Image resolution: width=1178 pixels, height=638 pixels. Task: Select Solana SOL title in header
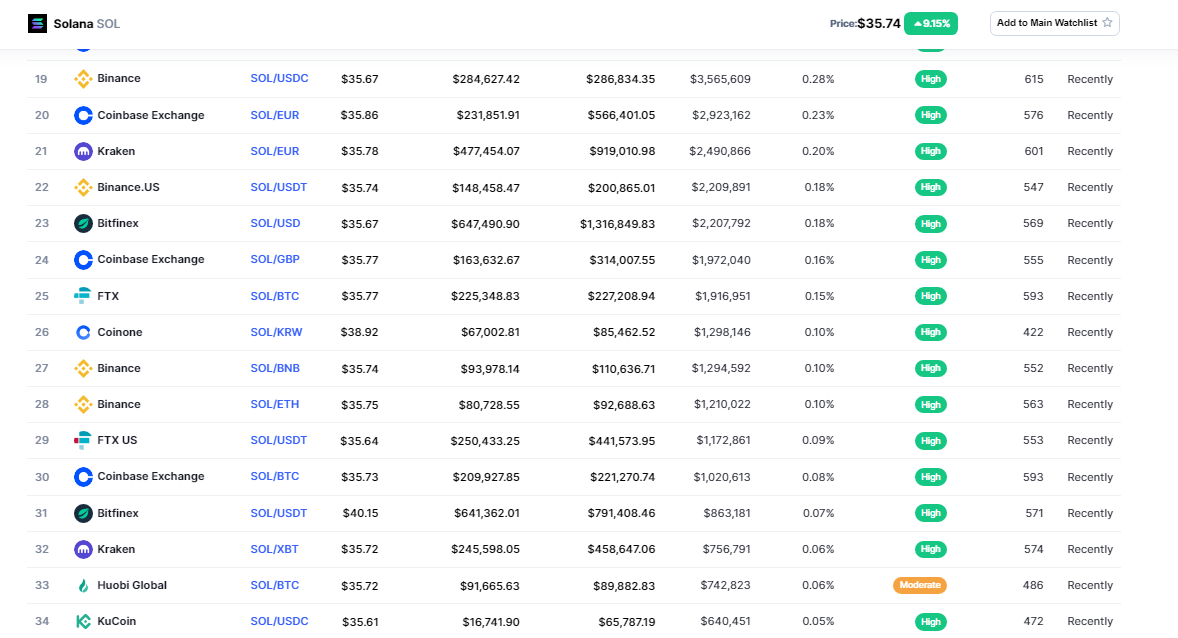tap(86, 23)
